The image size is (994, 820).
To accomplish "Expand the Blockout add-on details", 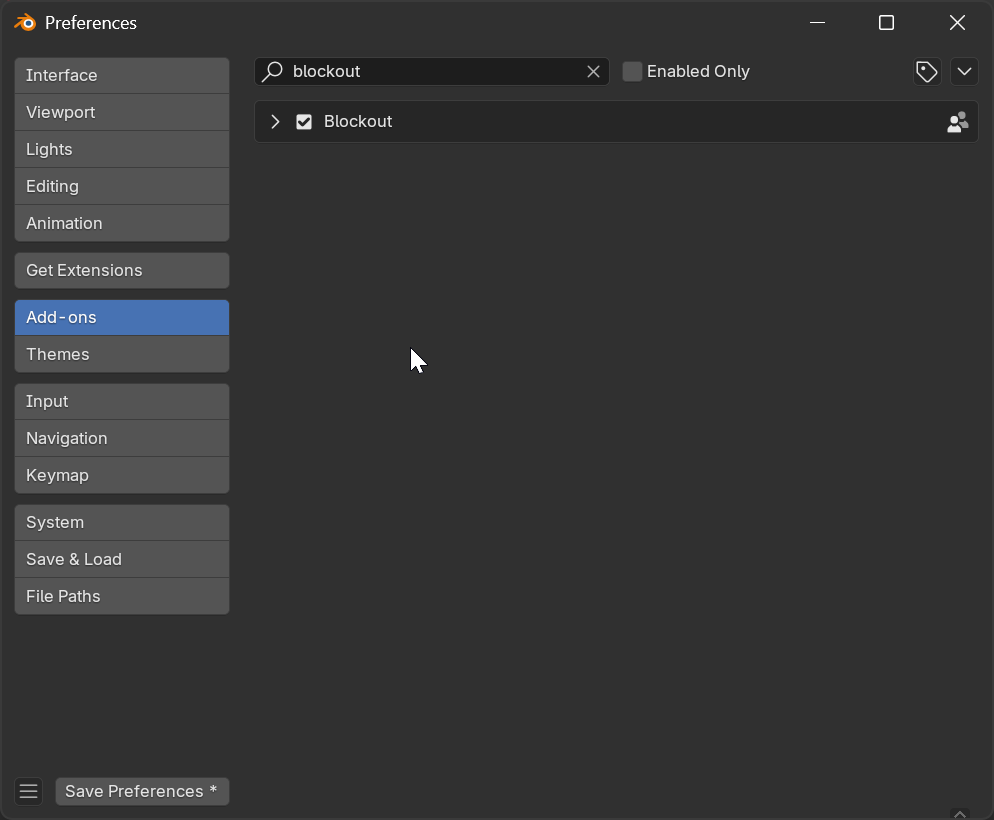I will pos(276,122).
